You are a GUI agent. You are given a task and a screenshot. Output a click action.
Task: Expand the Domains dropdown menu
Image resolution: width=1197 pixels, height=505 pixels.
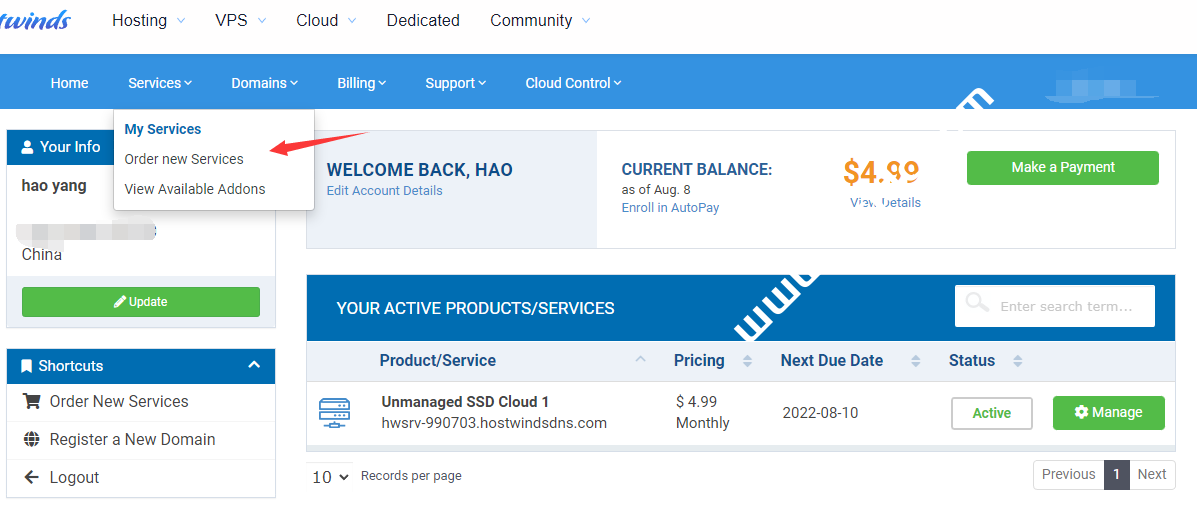tap(264, 83)
